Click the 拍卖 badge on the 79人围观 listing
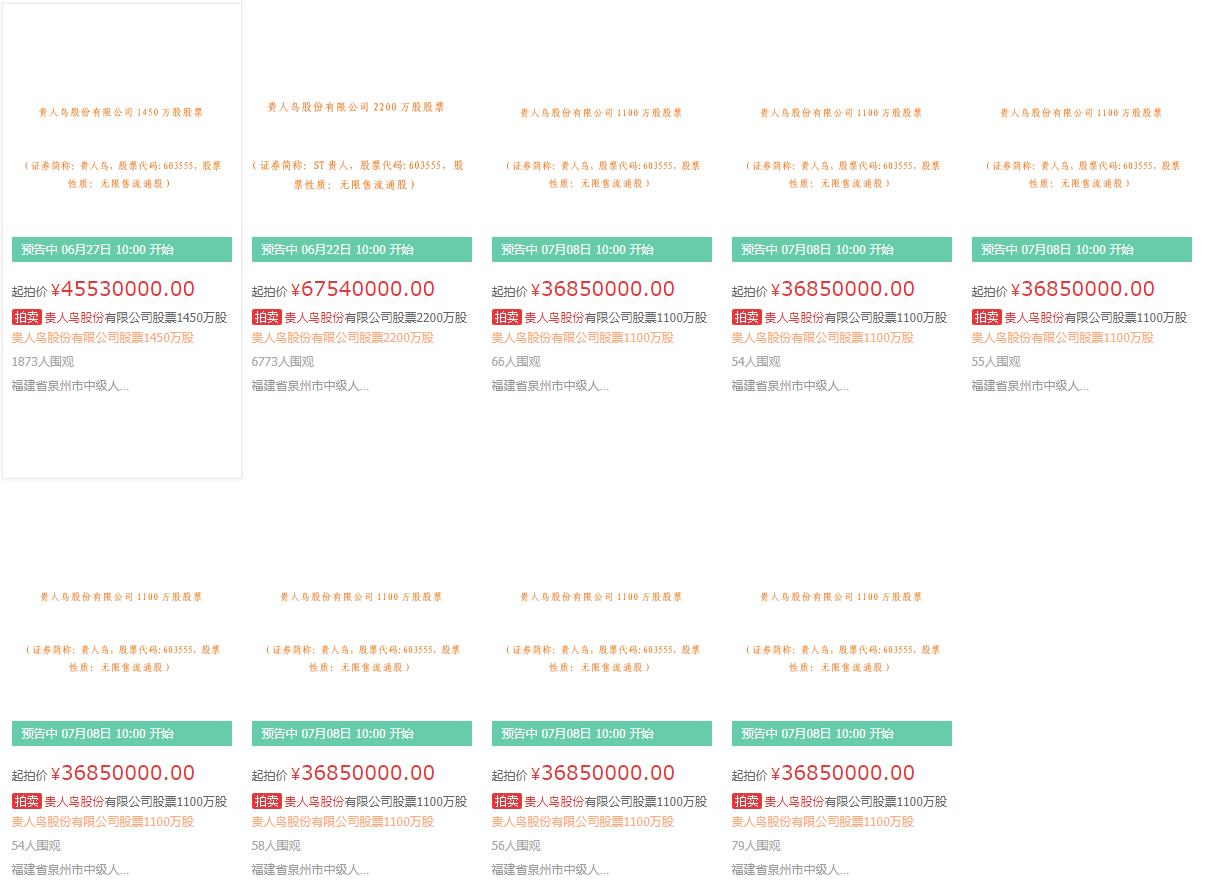This screenshot has height=891, width=1221. (x=747, y=801)
